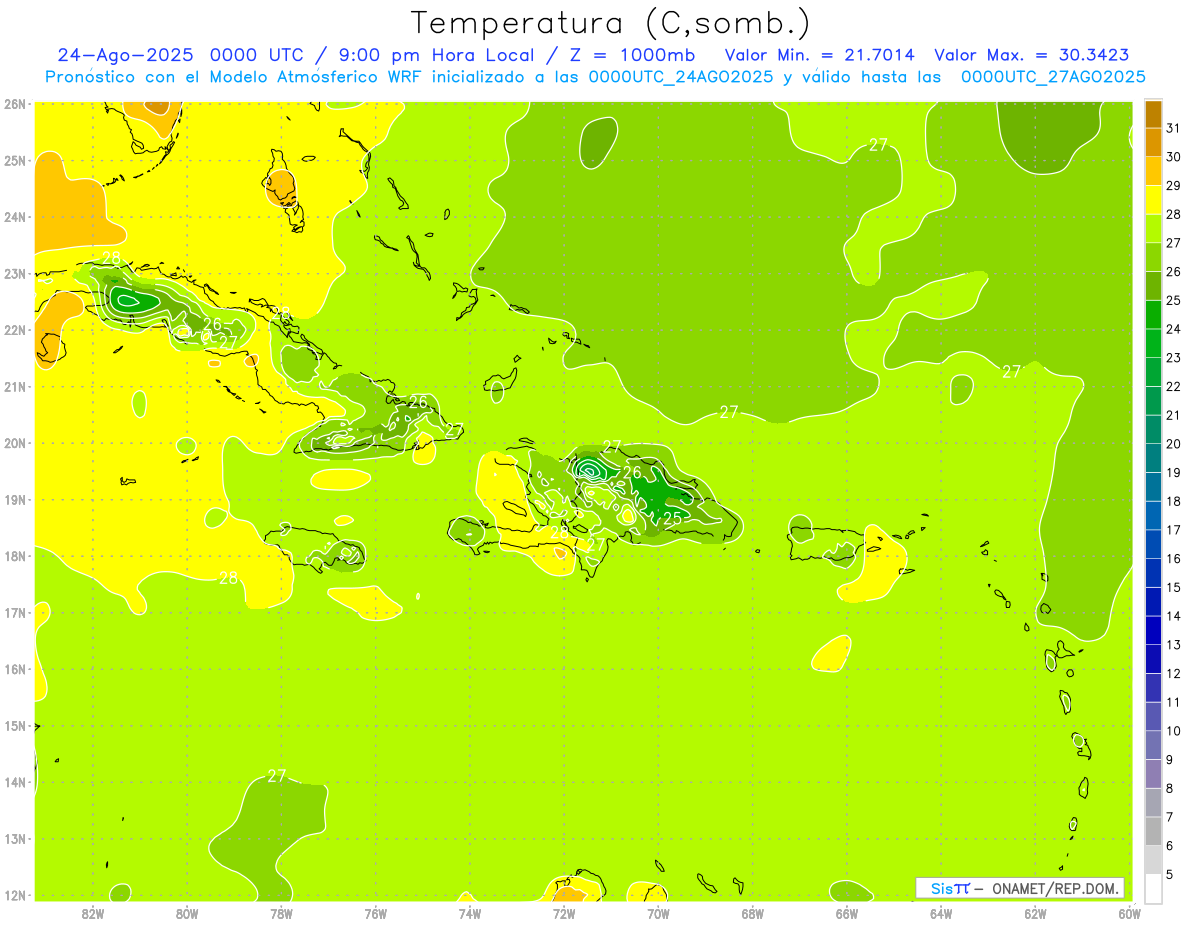Image resolution: width=1200 pixels, height=927 pixels.
Task: Click the 60W longitude axis label
Action: point(1128,913)
